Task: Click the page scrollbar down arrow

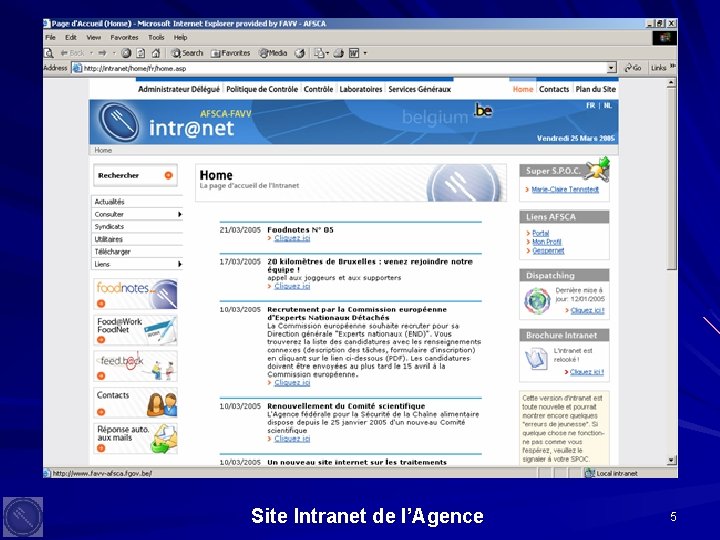Action: (671, 460)
